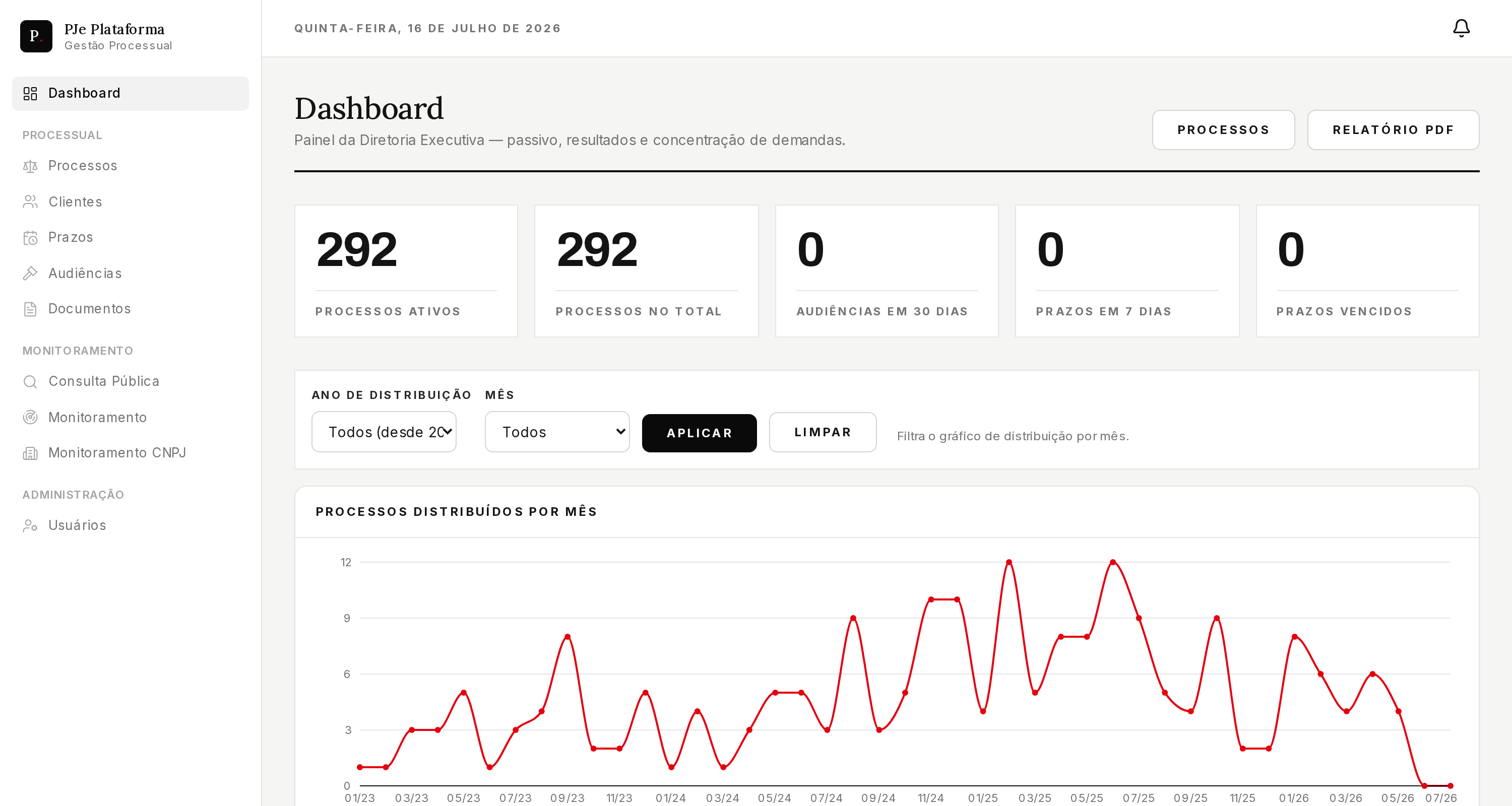Click the 'Processos distribuídos por mês' heading
This screenshot has height=806, width=1512.
(456, 511)
